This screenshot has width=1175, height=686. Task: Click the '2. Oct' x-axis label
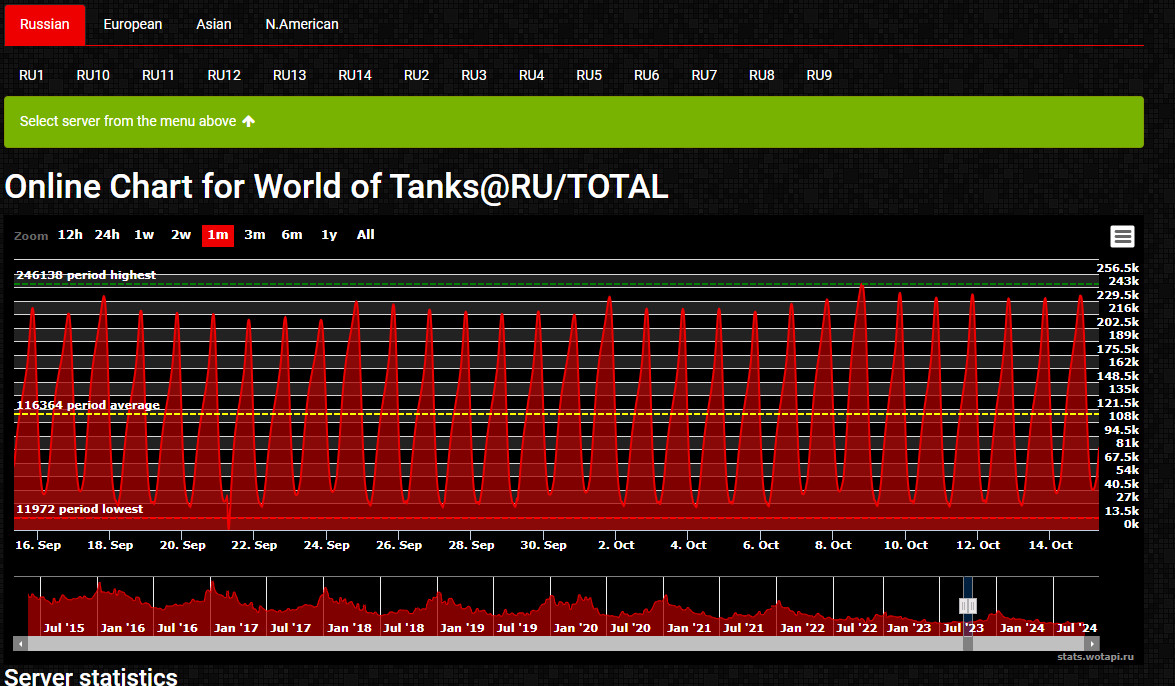[616, 545]
